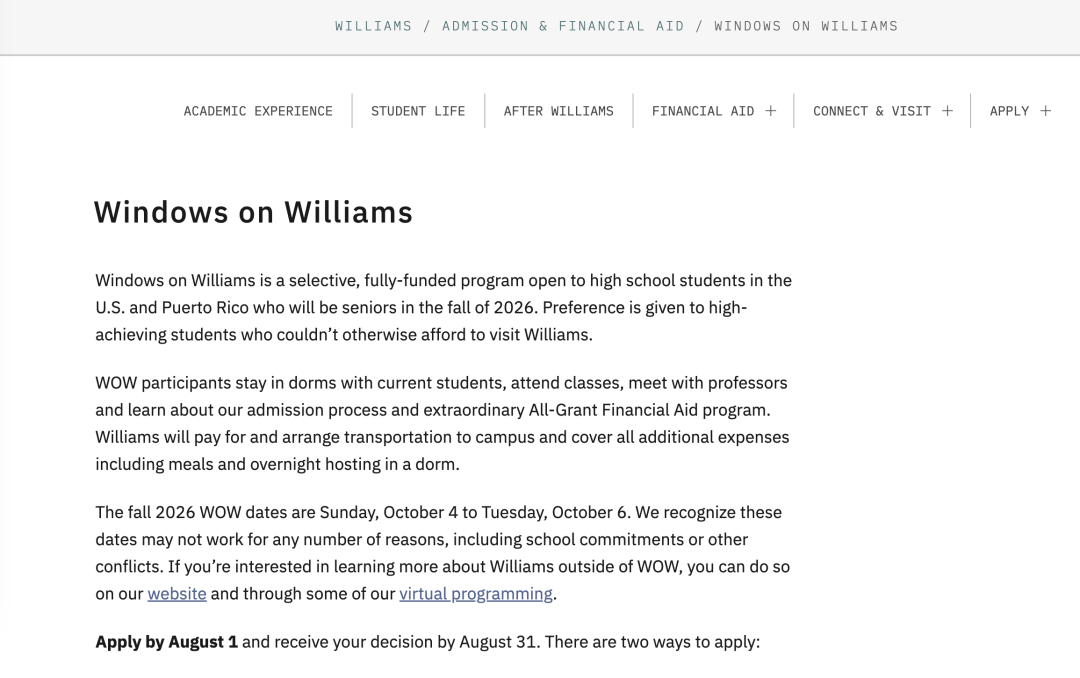This screenshot has width=1080, height=678.
Task: Open the Financial Aid navigation menu
Action: point(703,111)
